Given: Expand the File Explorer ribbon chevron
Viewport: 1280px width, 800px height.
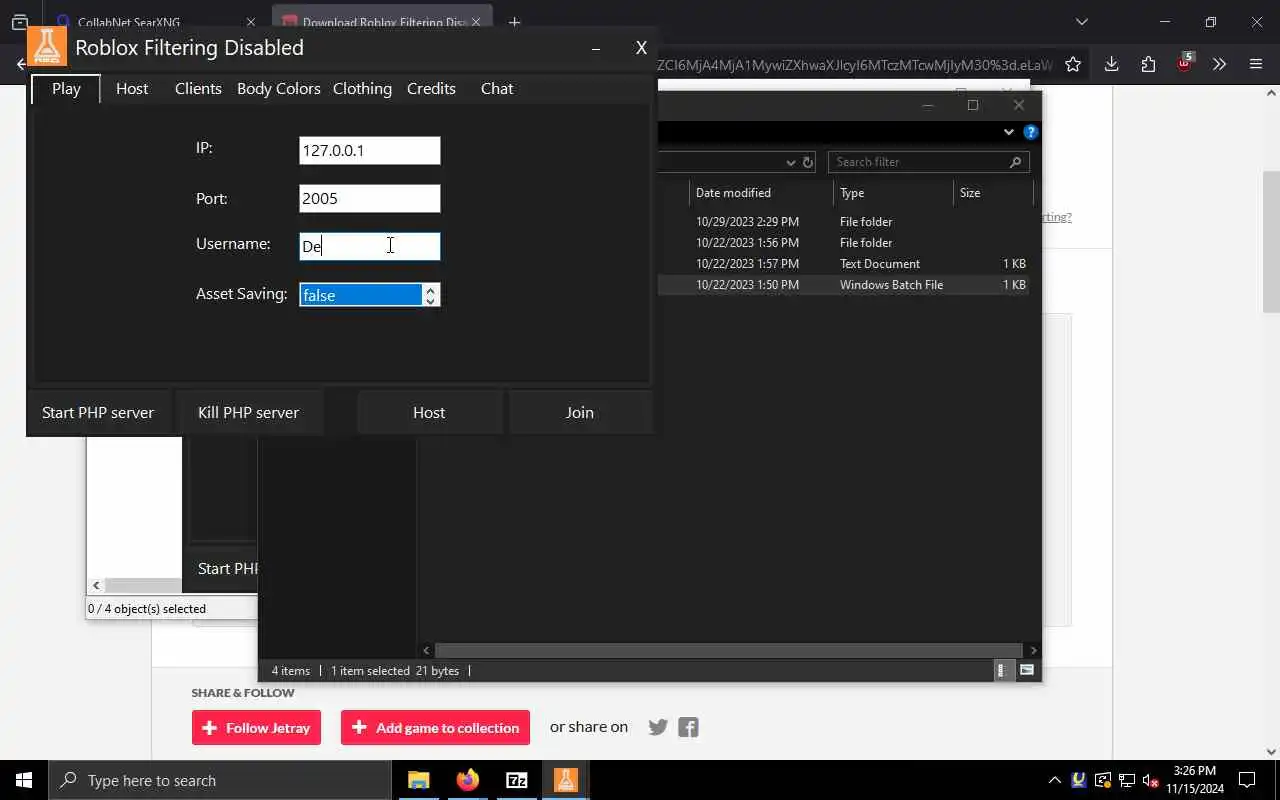Looking at the screenshot, I should point(1008,132).
